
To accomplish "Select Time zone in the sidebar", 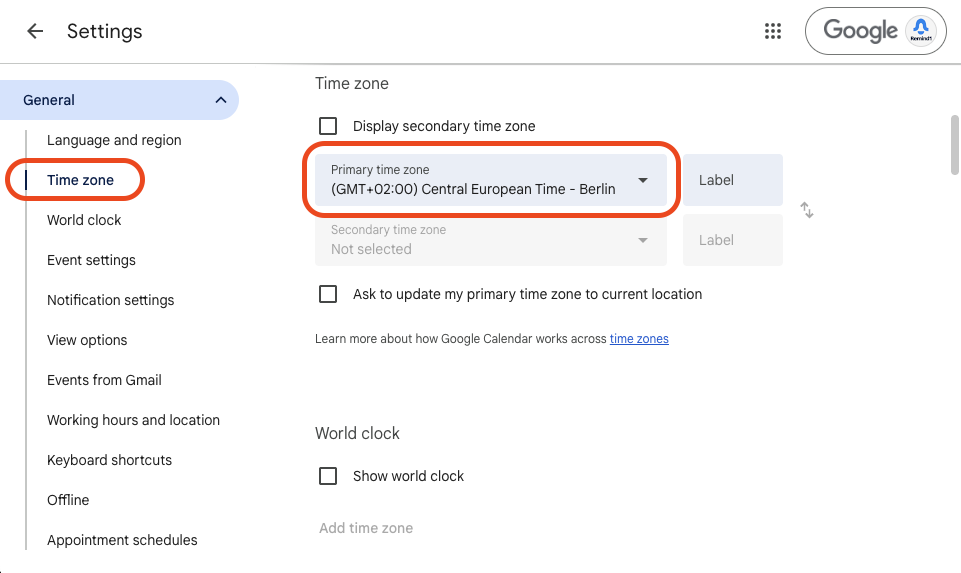I will tap(80, 180).
